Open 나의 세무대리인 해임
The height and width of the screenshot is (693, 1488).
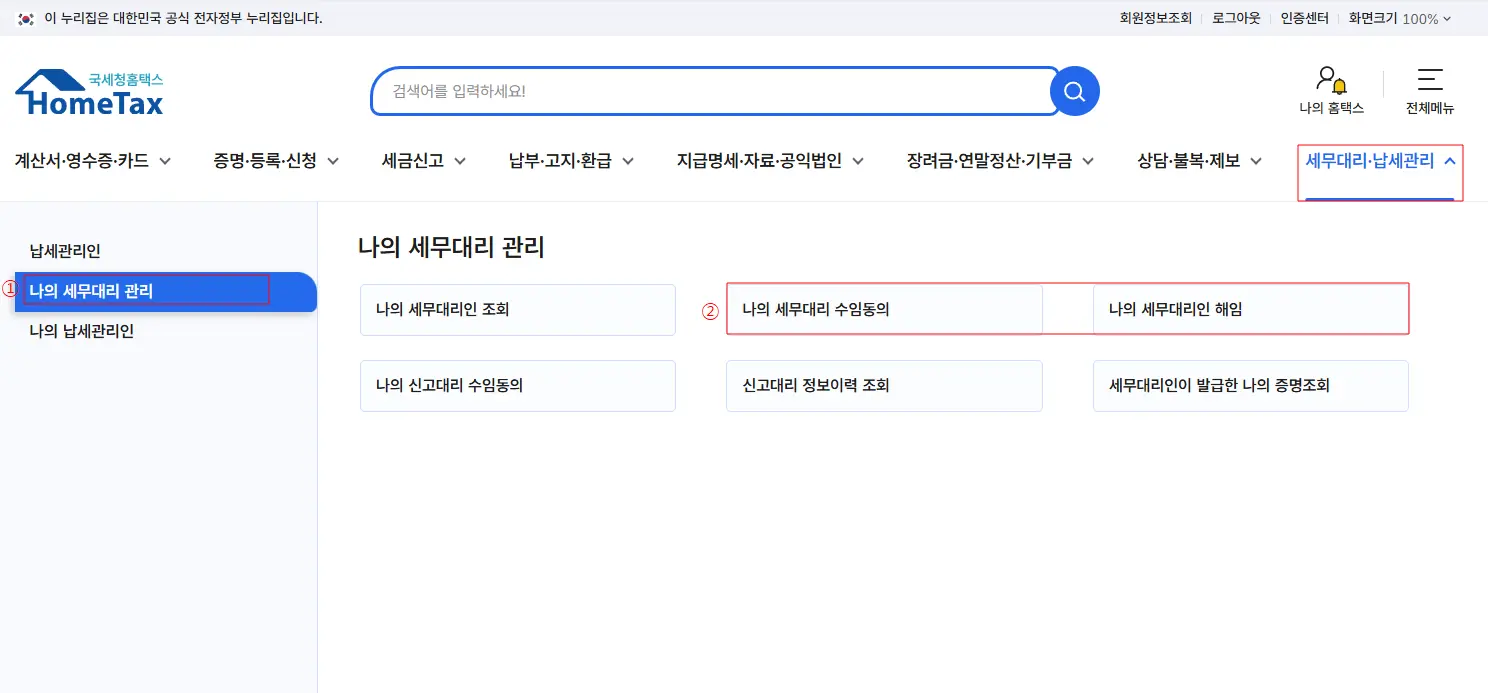pos(1249,310)
